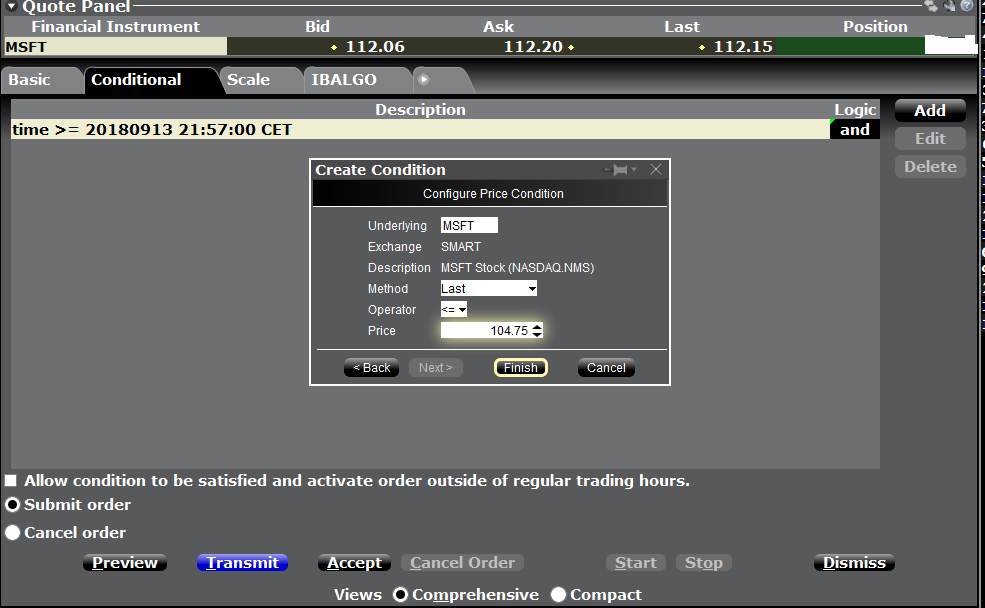Click the SMART exchange value
The image size is (985, 608).
pyautogui.click(x=460, y=247)
